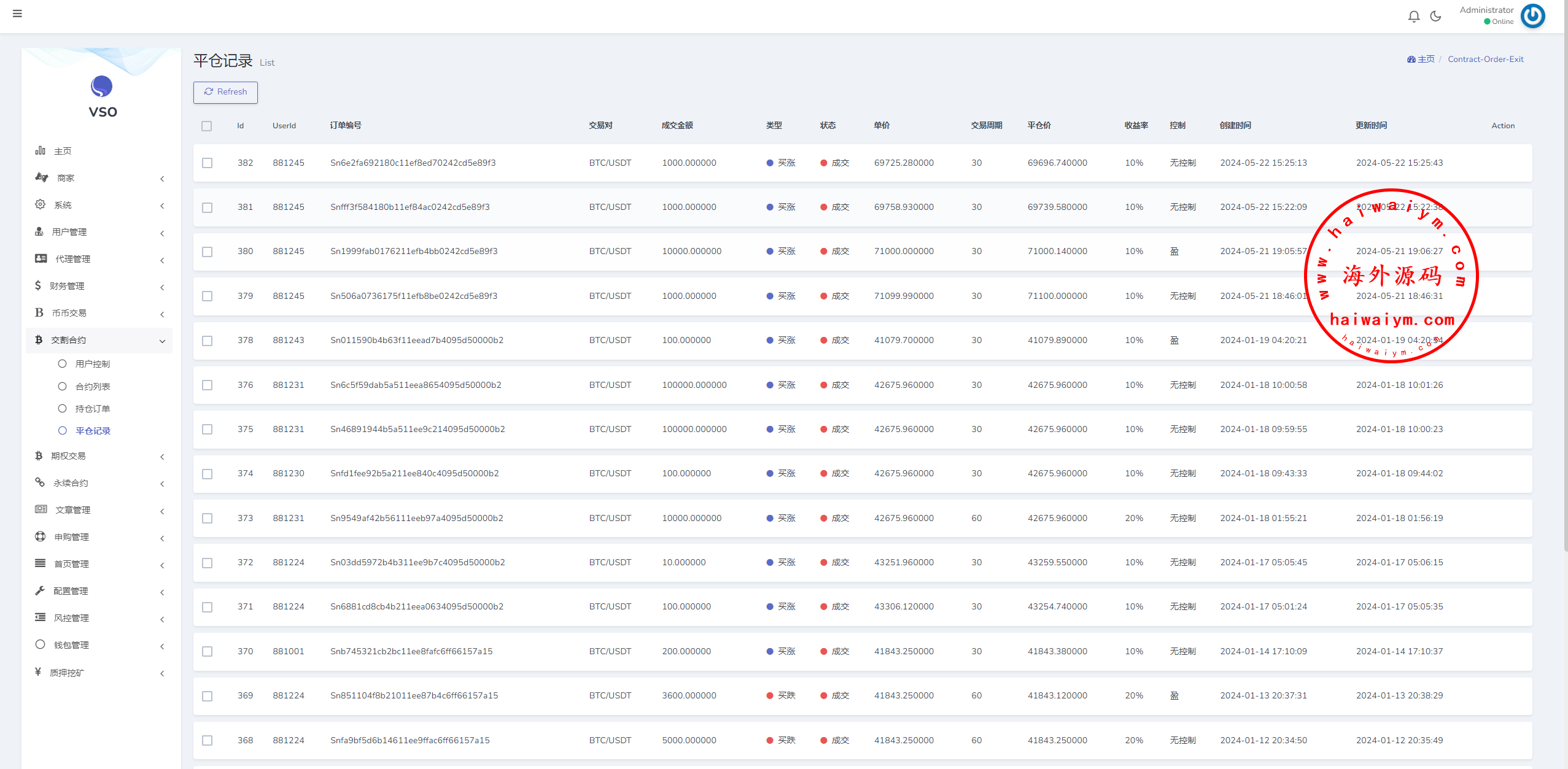The image size is (1568, 769).
Task: Open the 持仓订单 submenu item
Action: click(92, 409)
